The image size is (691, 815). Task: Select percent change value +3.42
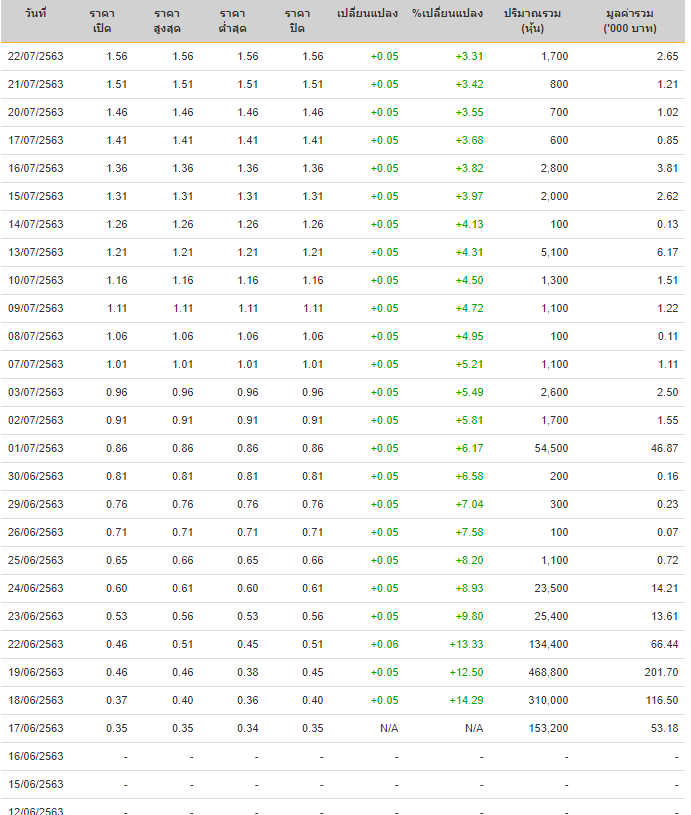[x=469, y=84]
